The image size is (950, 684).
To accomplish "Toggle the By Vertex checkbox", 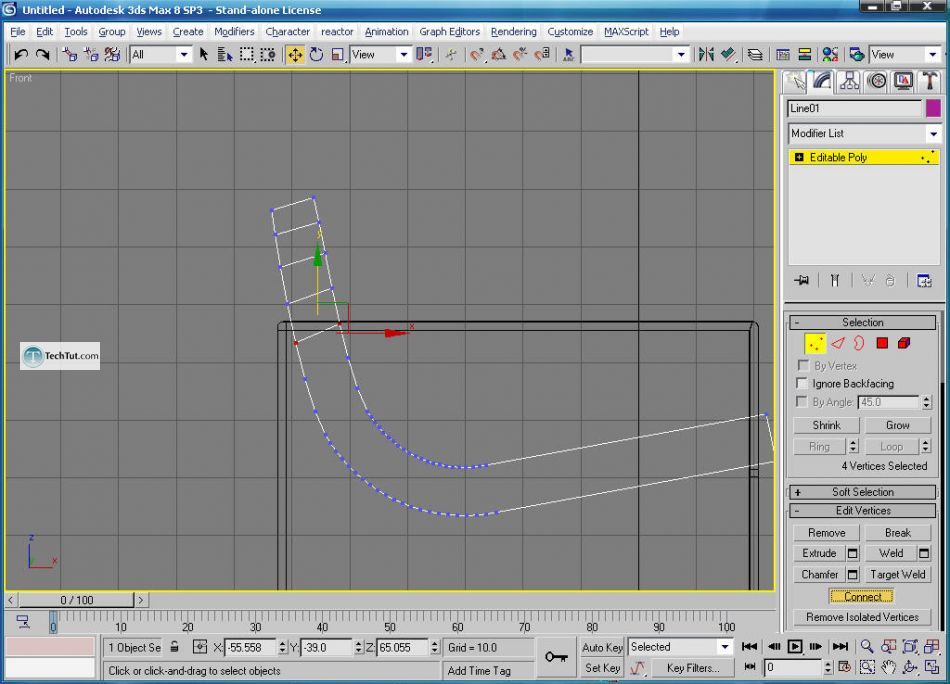I will click(x=803, y=365).
